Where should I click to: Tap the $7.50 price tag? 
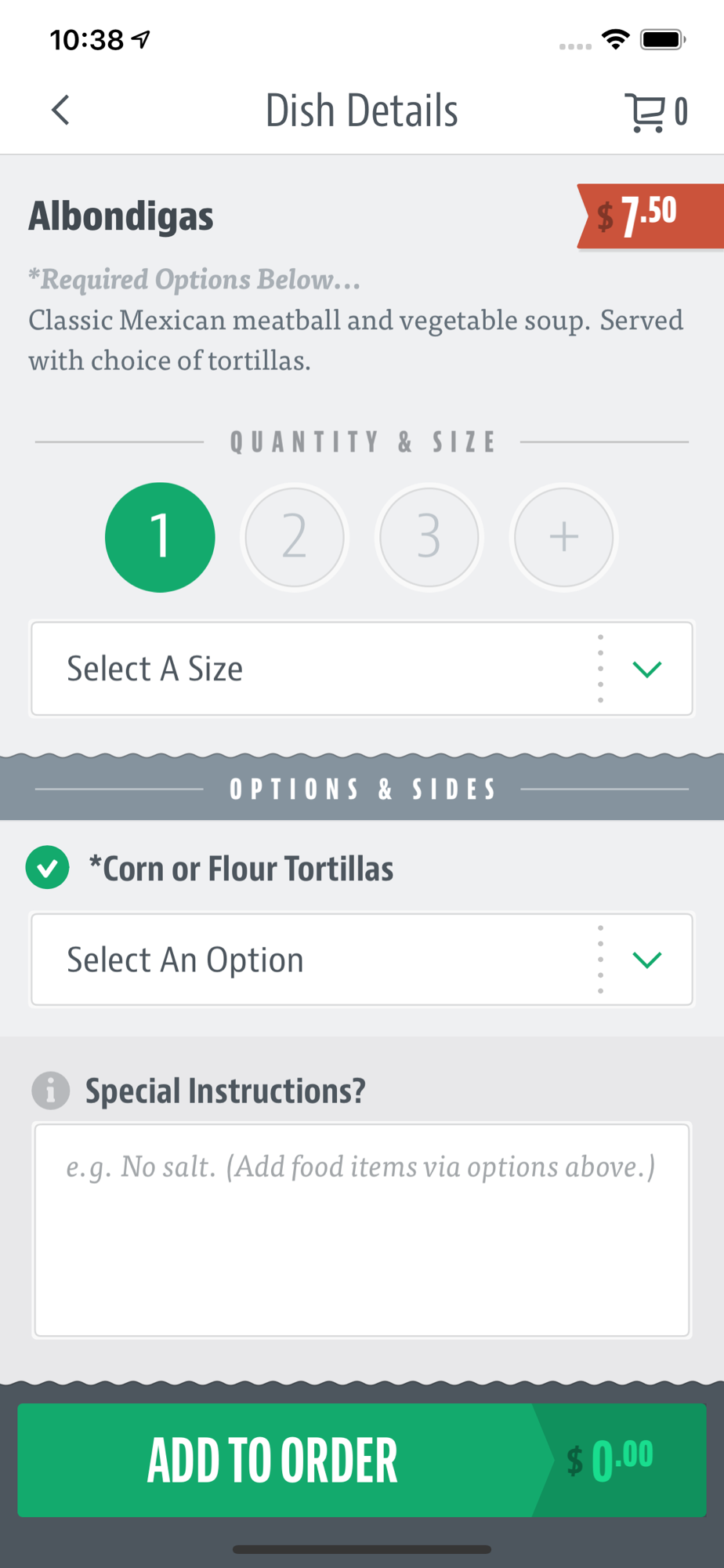[650, 216]
